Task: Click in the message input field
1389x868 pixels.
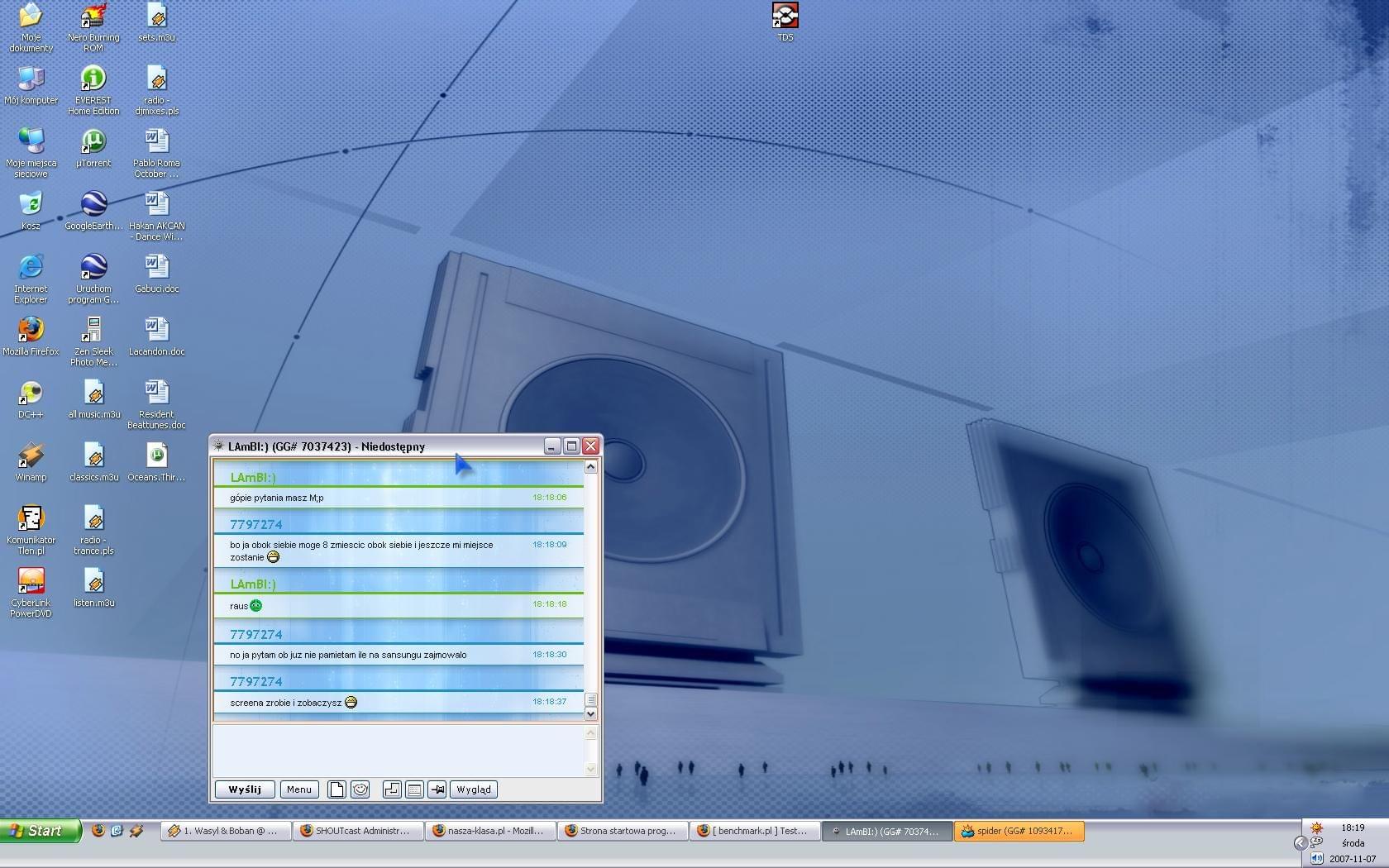Action: tap(399, 751)
